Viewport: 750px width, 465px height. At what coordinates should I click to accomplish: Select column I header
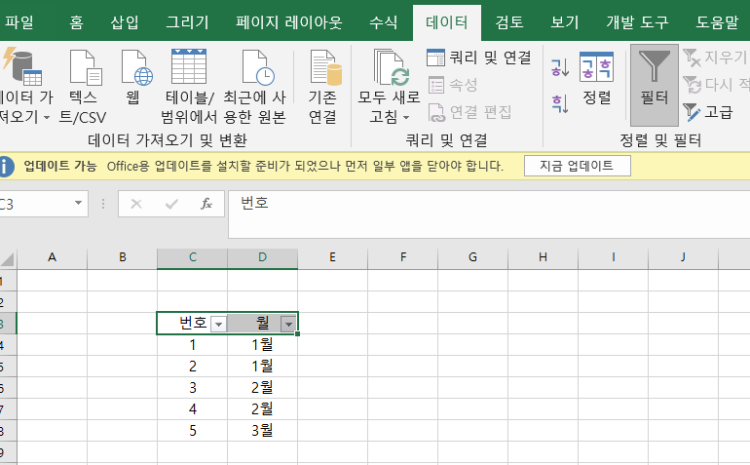[x=613, y=258]
